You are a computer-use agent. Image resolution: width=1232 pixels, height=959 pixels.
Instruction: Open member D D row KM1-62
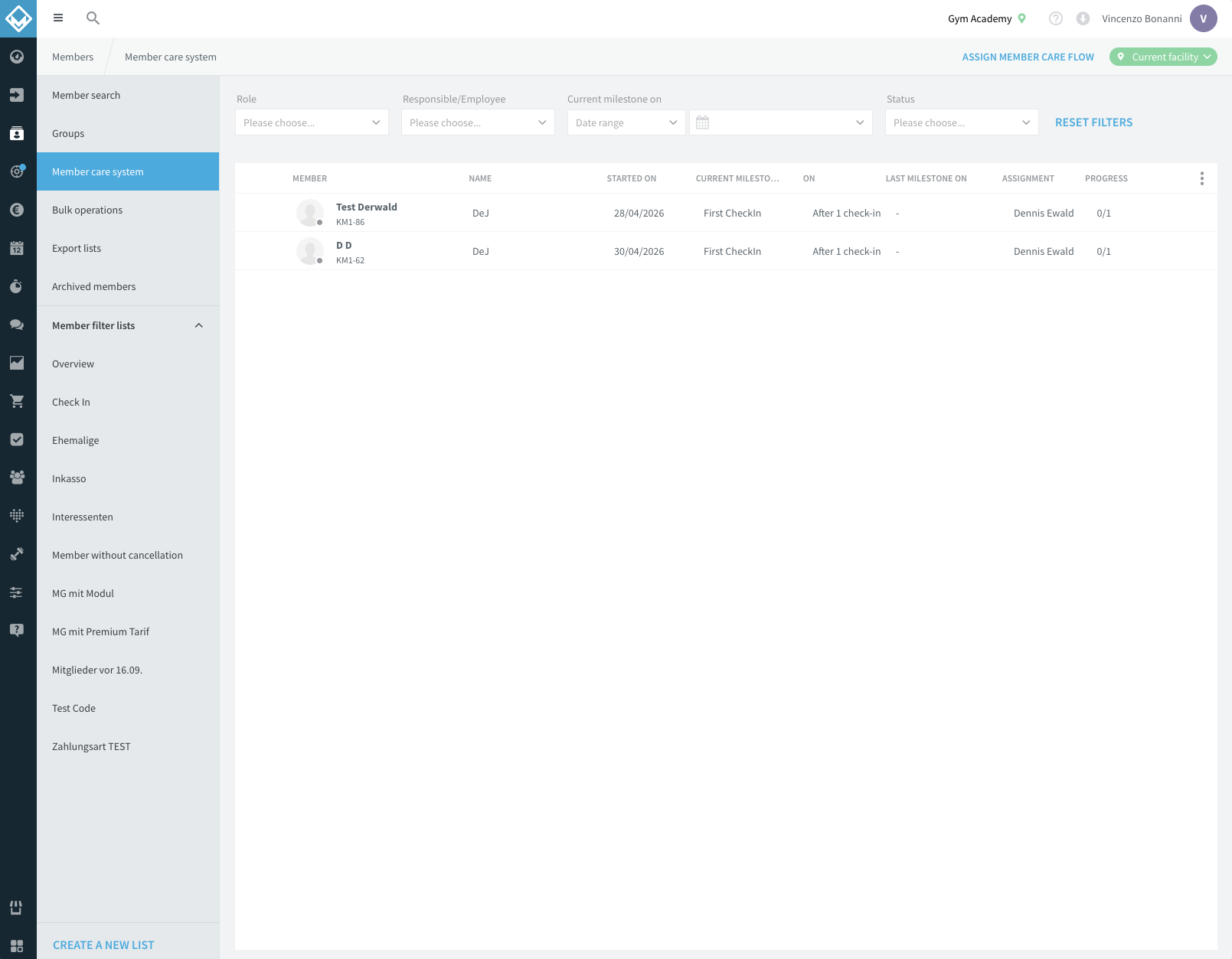point(726,251)
